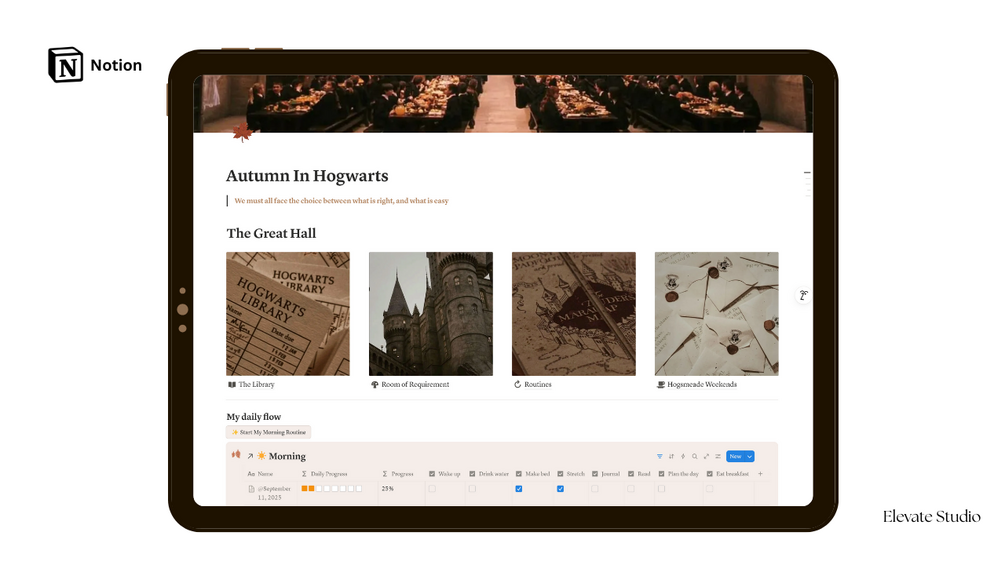Click the plus to add a column
The image size is (1005, 565).
(x=760, y=474)
